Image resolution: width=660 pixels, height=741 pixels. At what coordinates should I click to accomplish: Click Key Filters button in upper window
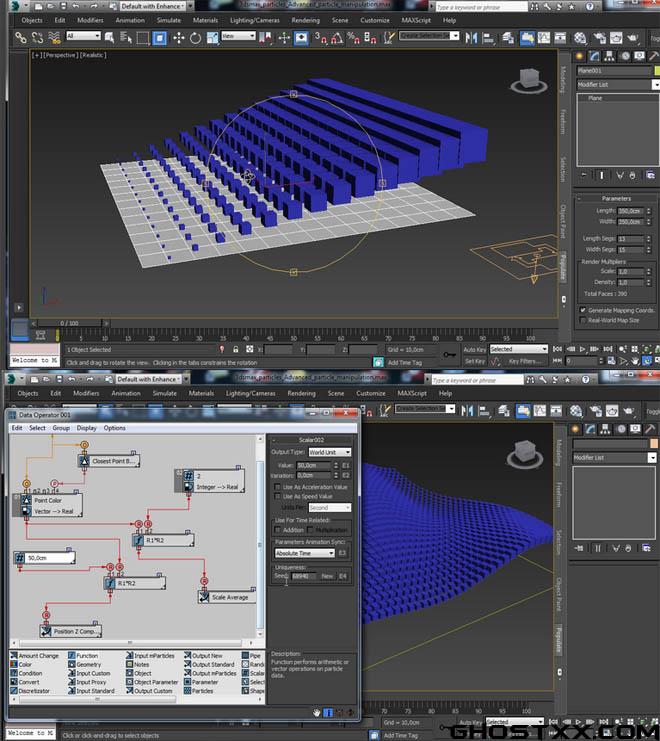[525, 361]
